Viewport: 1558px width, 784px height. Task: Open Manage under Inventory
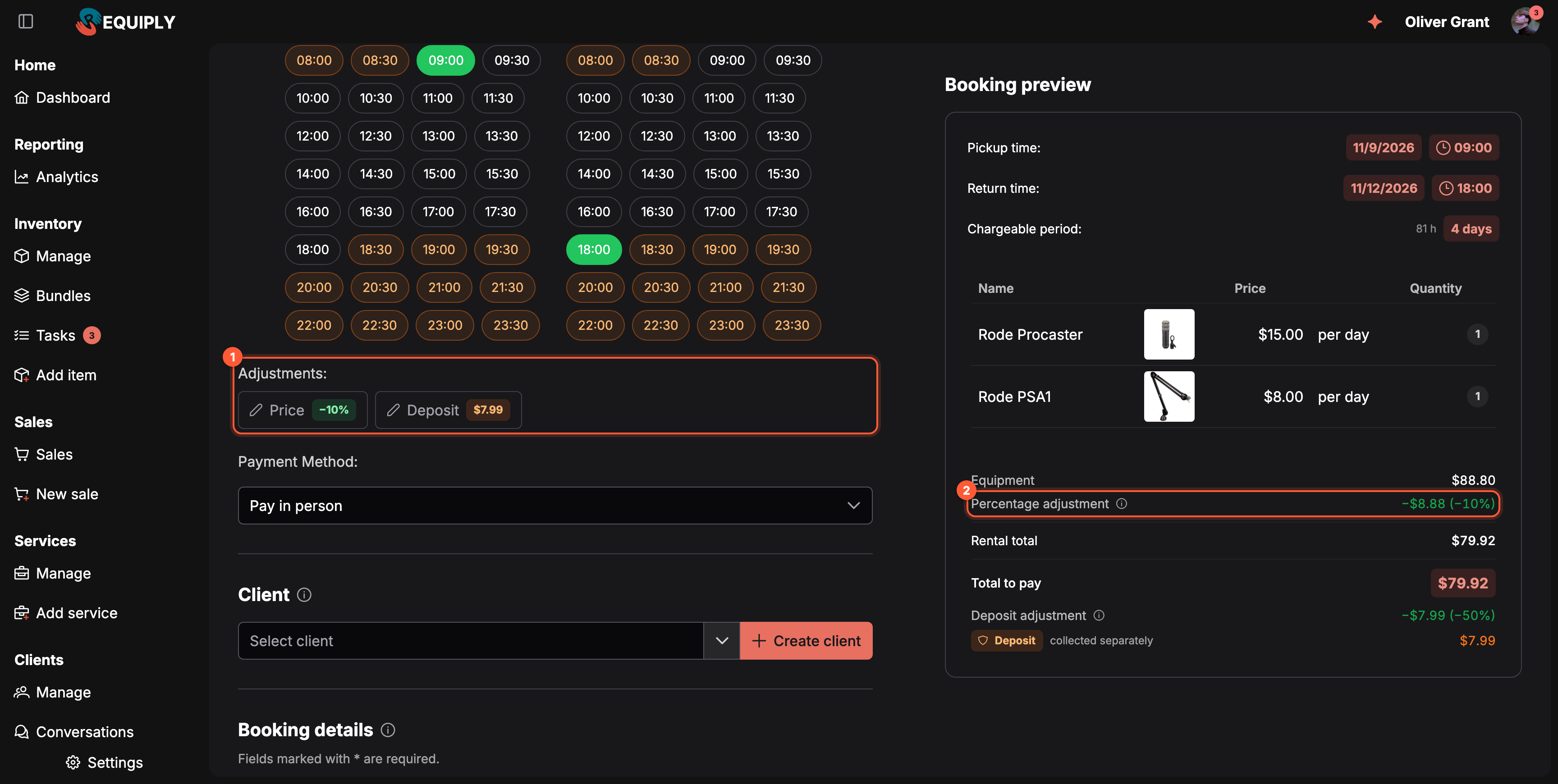pyautogui.click(x=53, y=256)
